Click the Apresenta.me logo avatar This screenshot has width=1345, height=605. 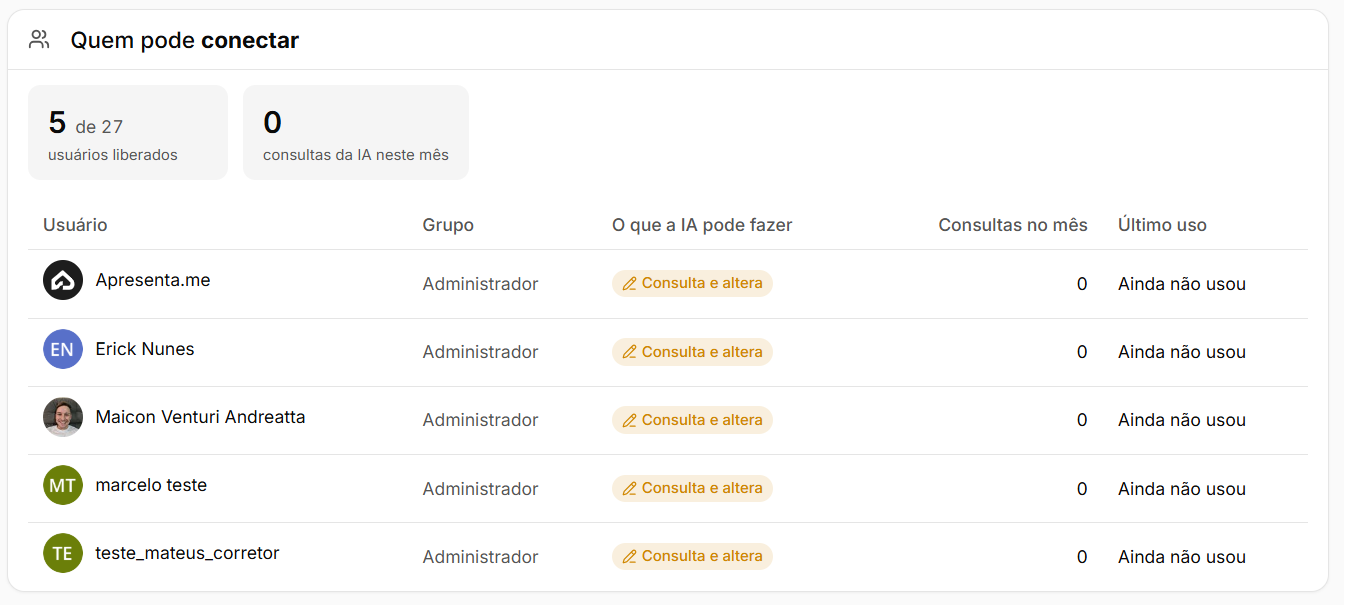point(63,281)
